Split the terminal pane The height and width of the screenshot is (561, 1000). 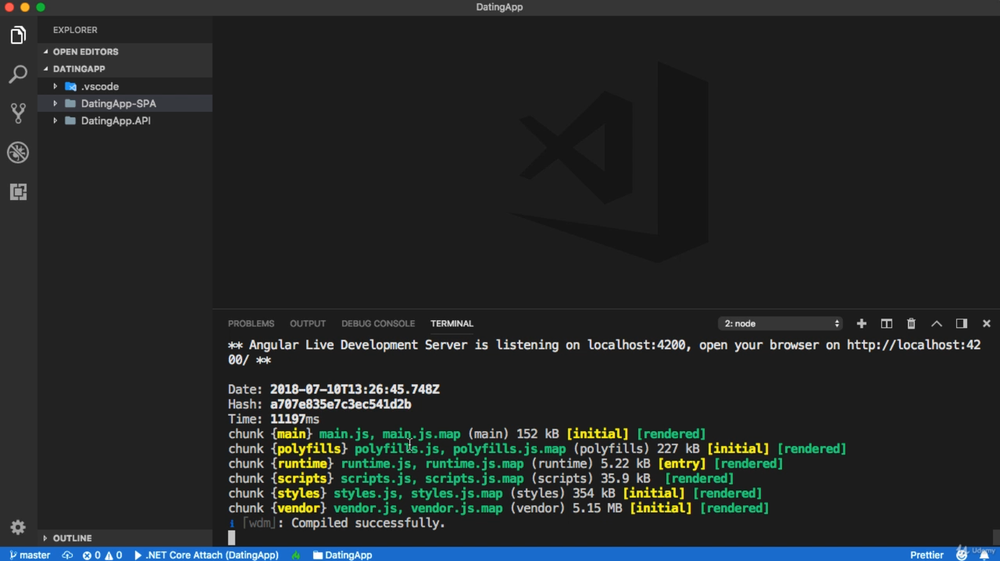click(886, 324)
